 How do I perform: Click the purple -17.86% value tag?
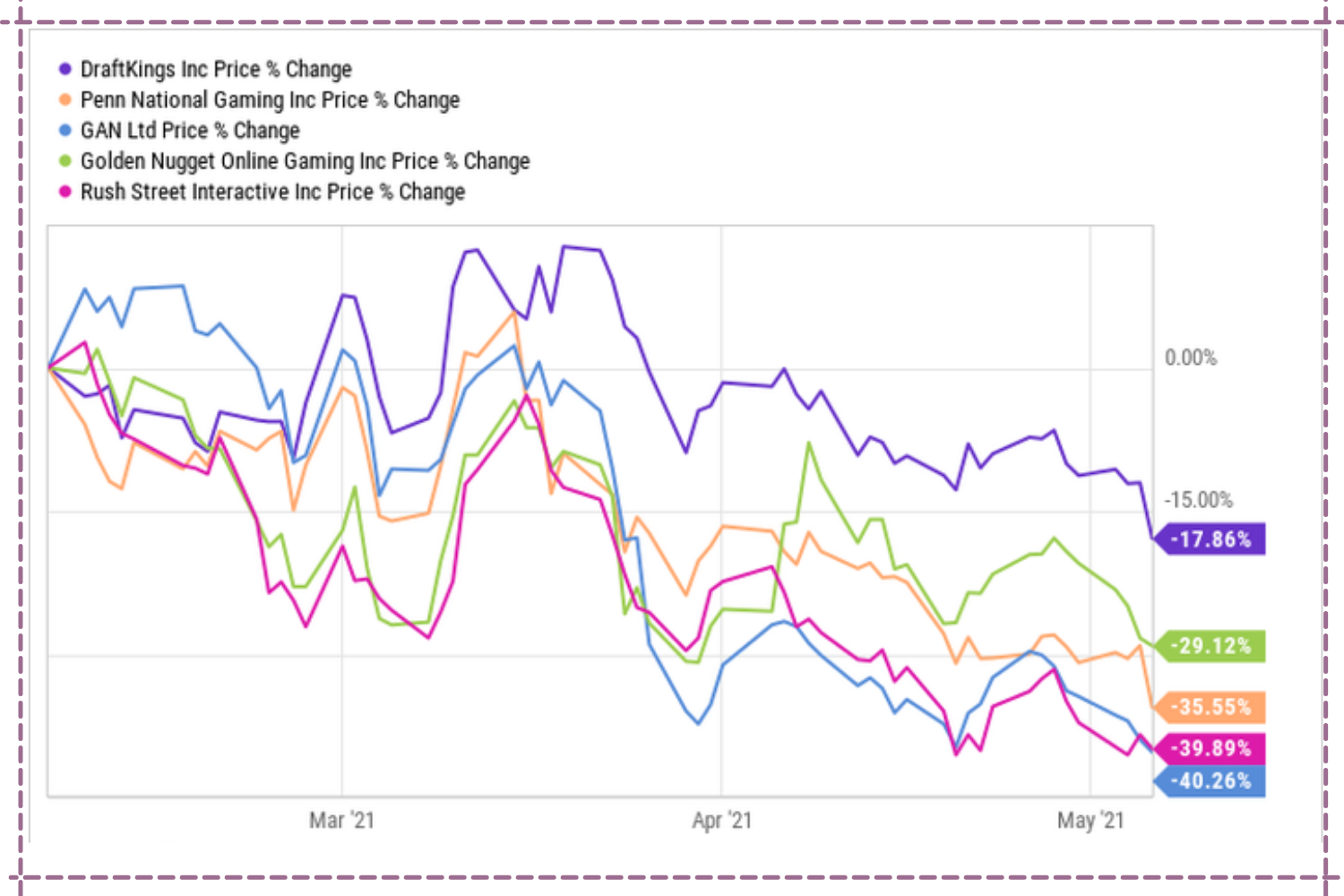[1212, 539]
